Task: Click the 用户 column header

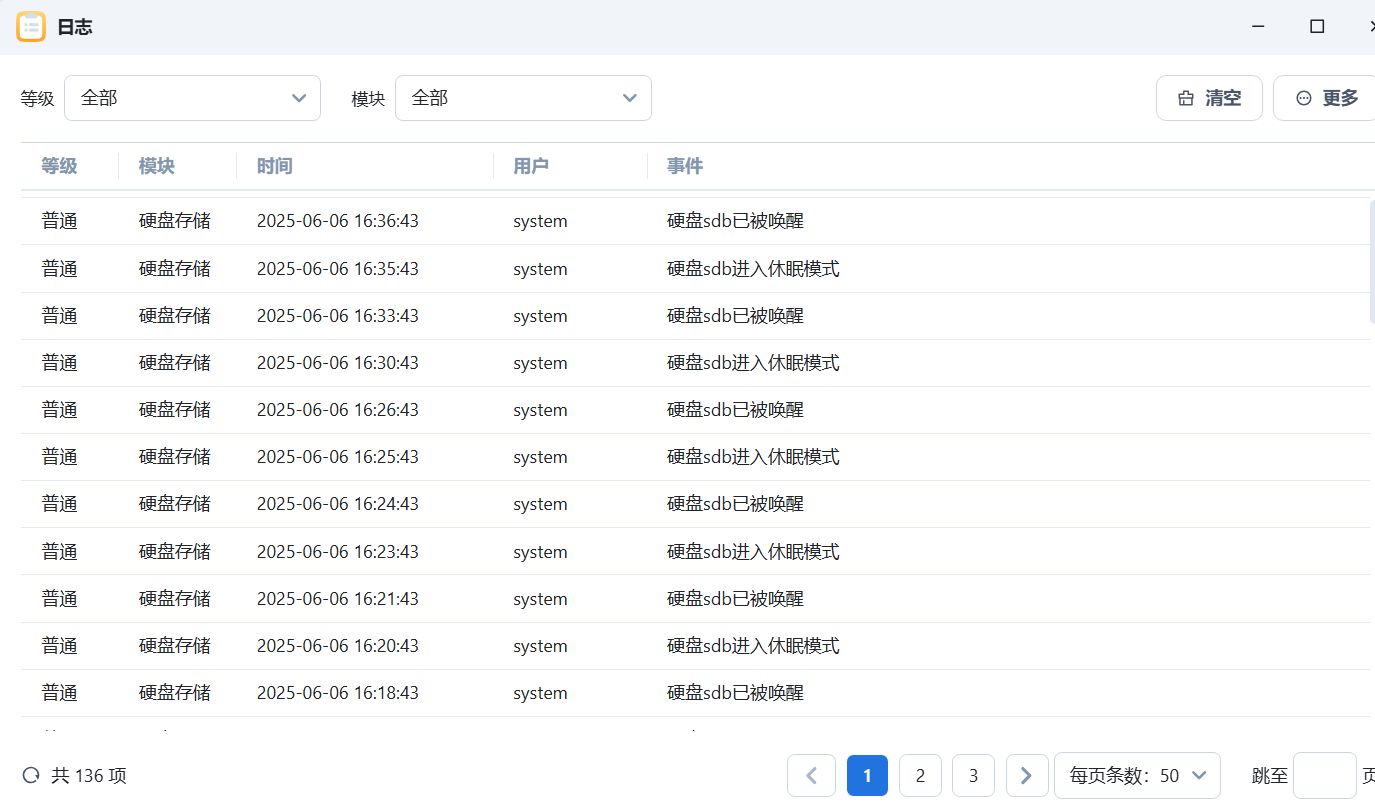Action: pyautogui.click(x=531, y=166)
